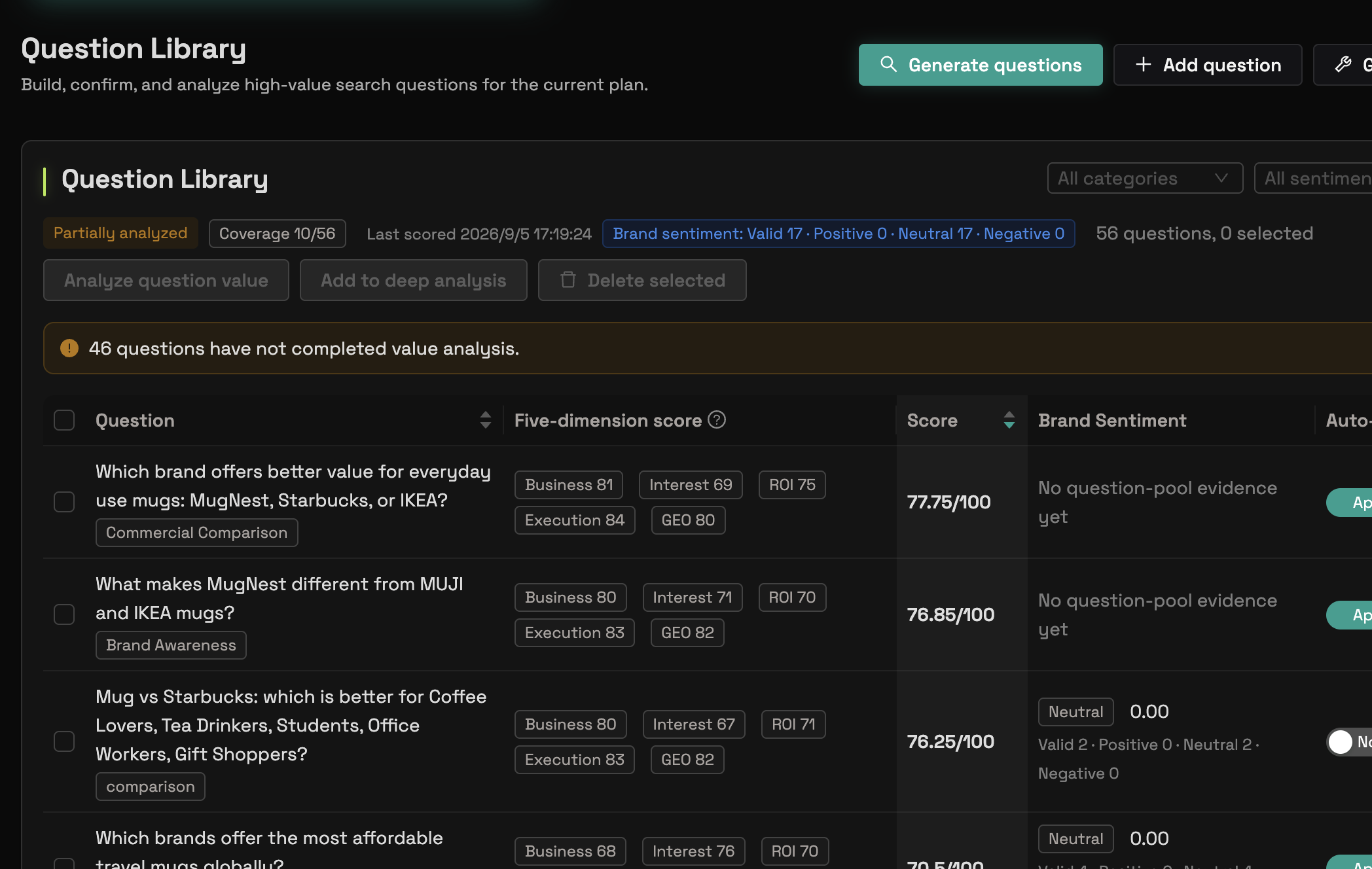Click the Coverage 10/56 badge
This screenshot has width=1372, height=869.
(277, 234)
